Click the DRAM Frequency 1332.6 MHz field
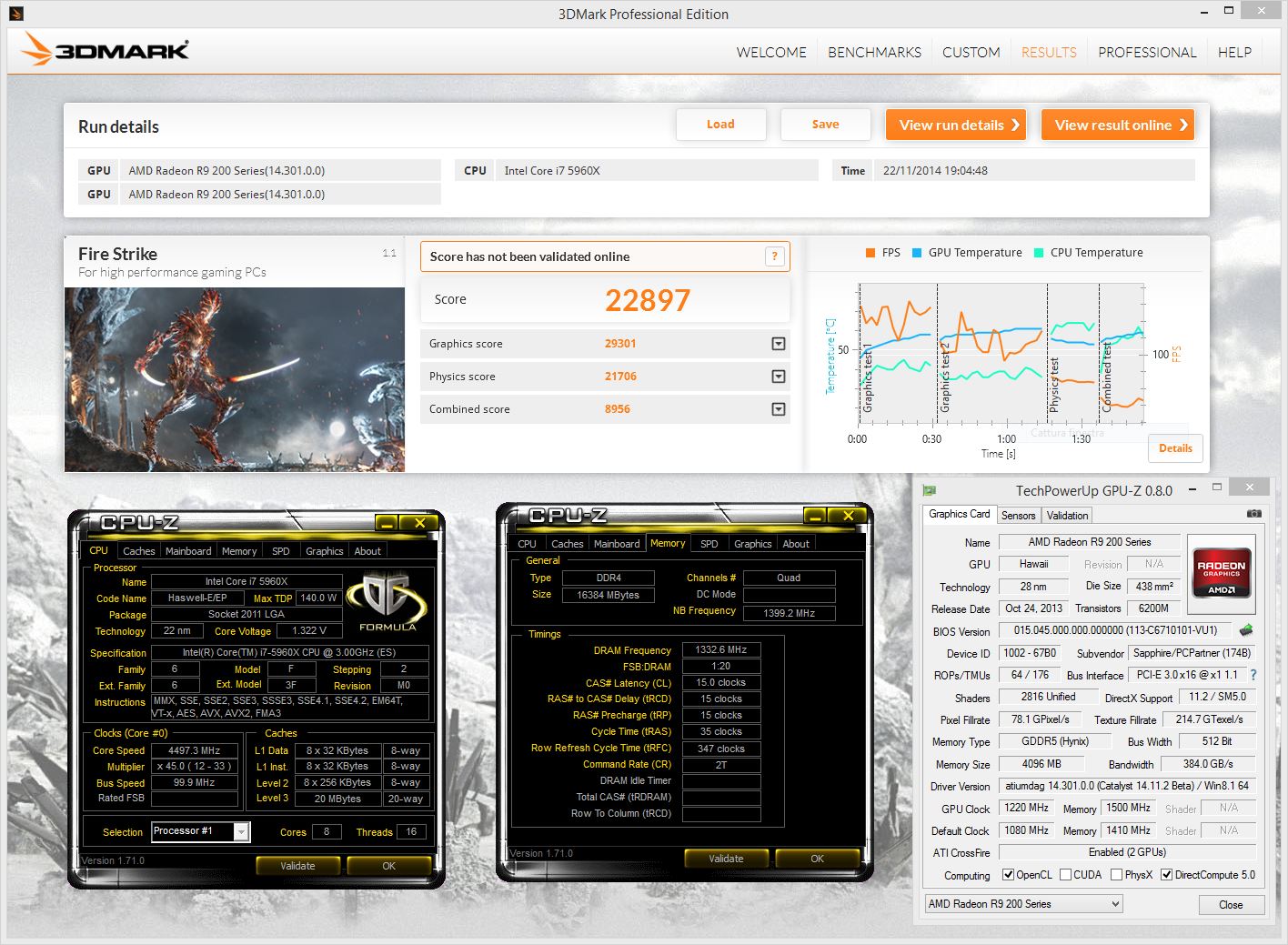 click(721, 650)
